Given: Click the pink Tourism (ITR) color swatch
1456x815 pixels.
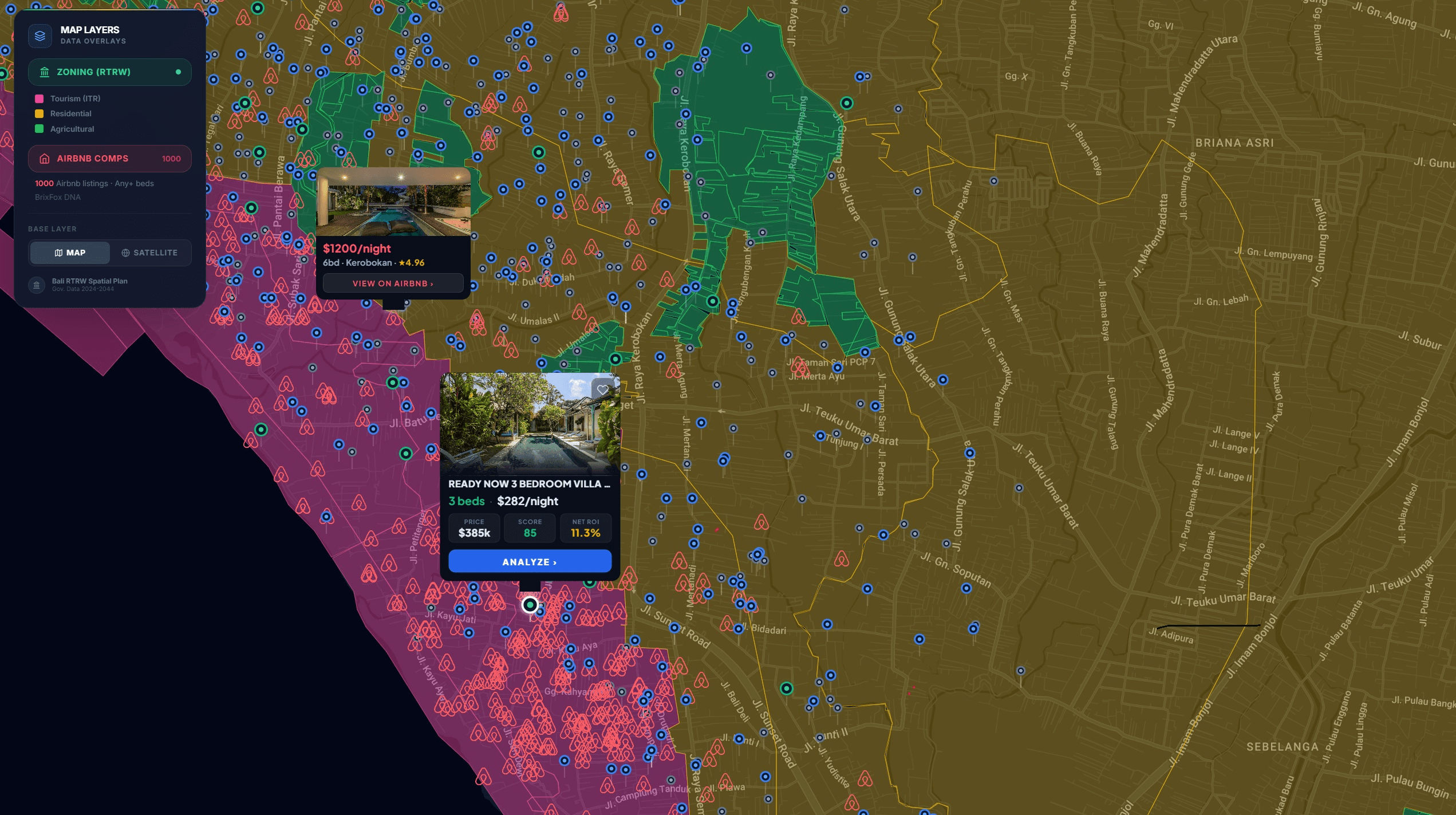Looking at the screenshot, I should [x=39, y=99].
